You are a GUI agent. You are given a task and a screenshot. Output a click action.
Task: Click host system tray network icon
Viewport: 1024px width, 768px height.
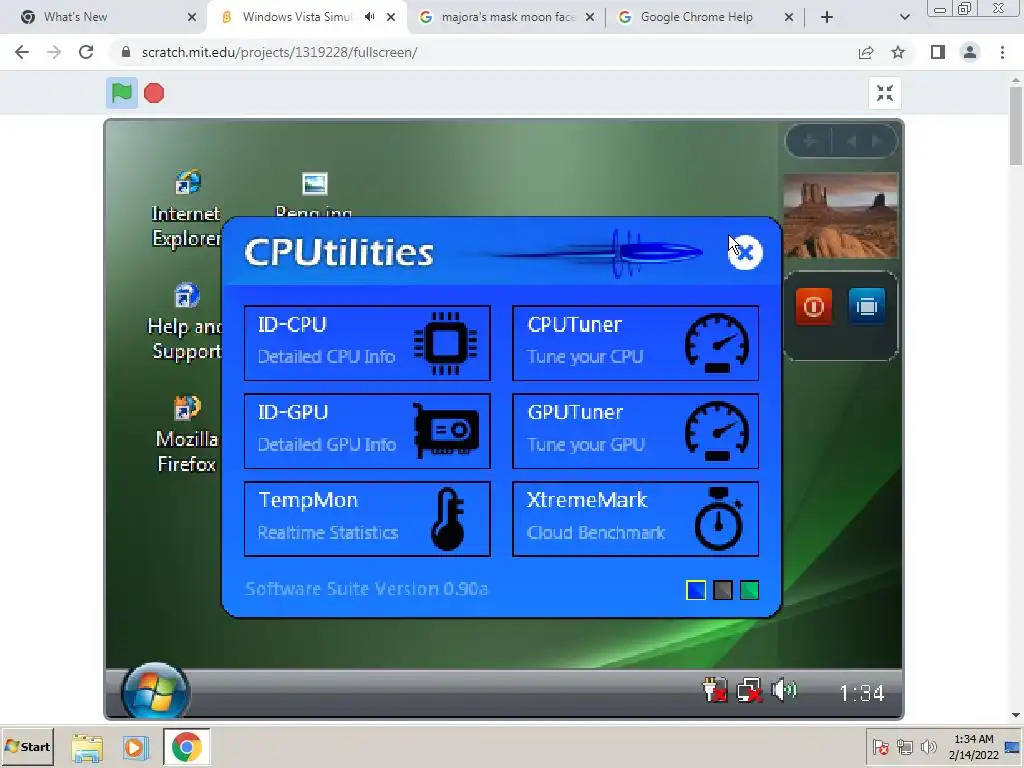(904, 746)
